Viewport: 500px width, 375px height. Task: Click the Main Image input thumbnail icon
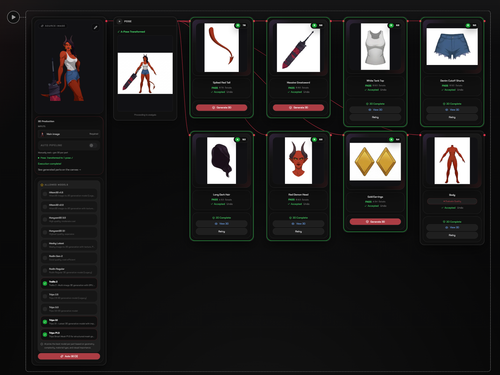coord(42,134)
